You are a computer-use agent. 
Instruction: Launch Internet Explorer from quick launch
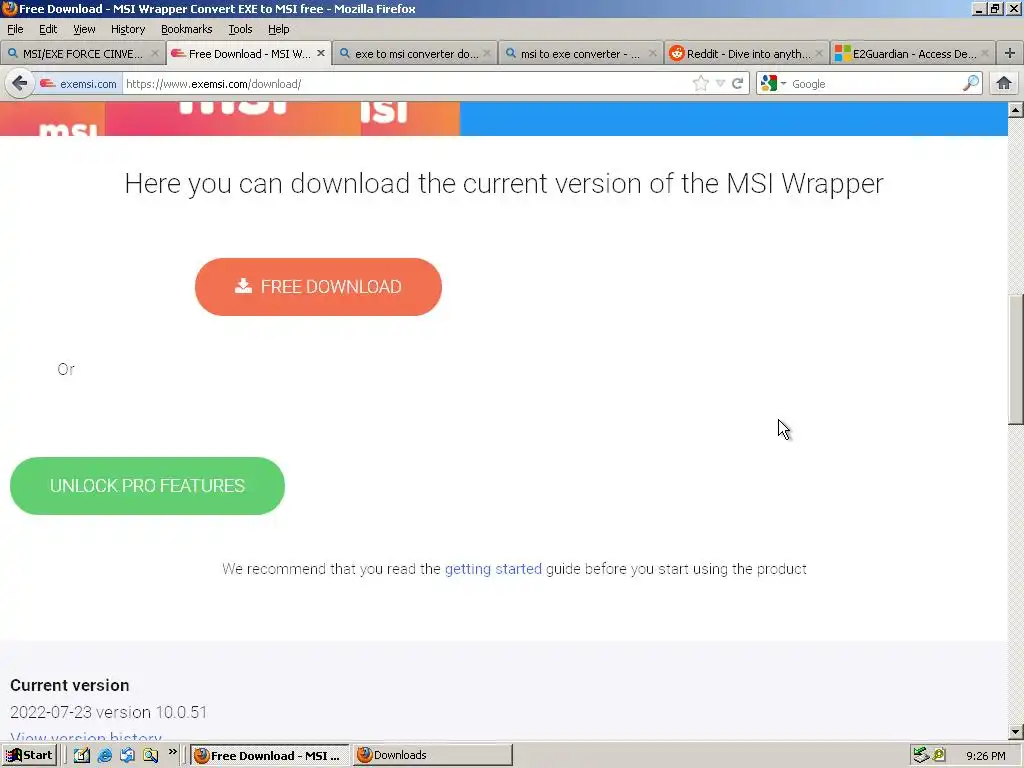(104, 756)
